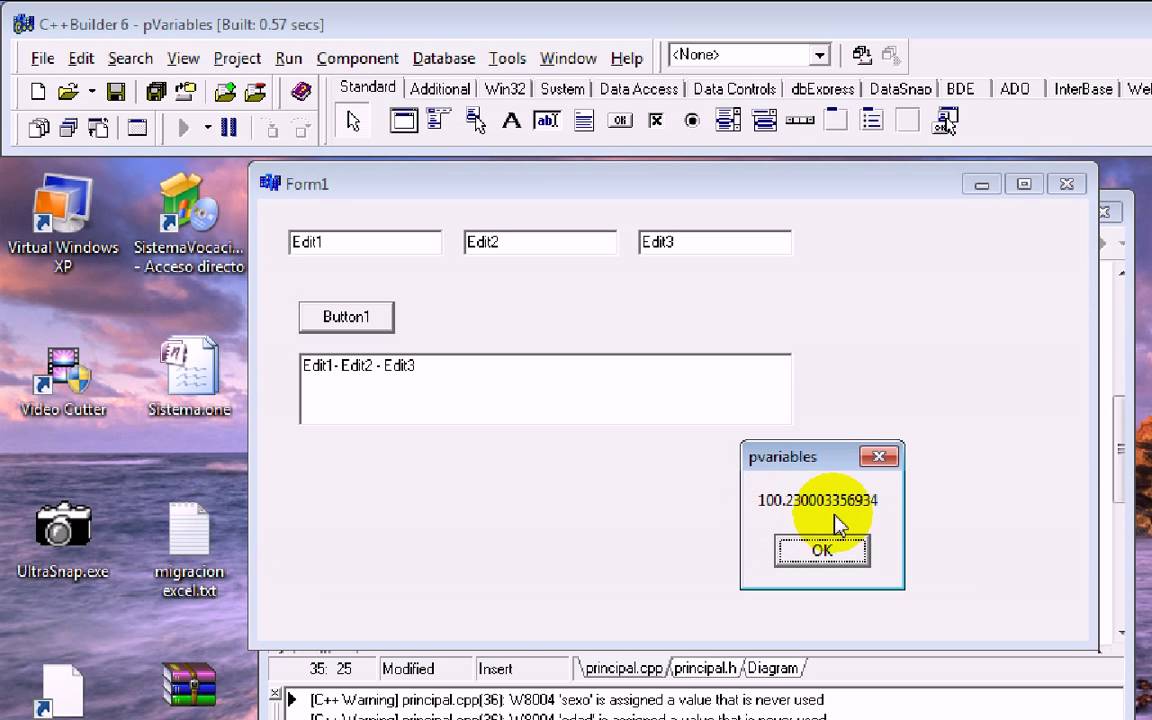
Task: Select the Button component (OK icon)
Action: click(x=620, y=120)
